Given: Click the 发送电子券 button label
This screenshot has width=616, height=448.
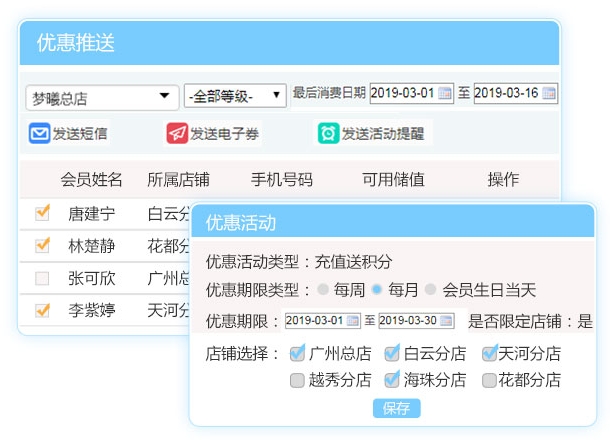Looking at the screenshot, I should coord(224,134).
